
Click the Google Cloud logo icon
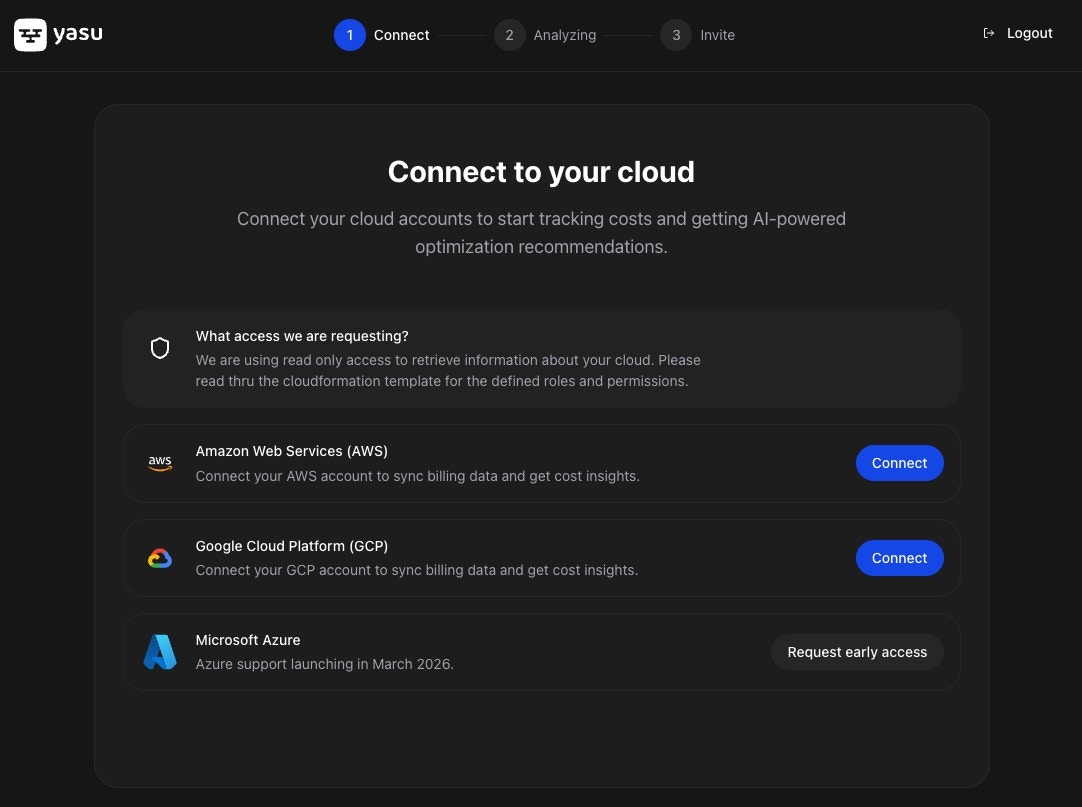(160, 558)
